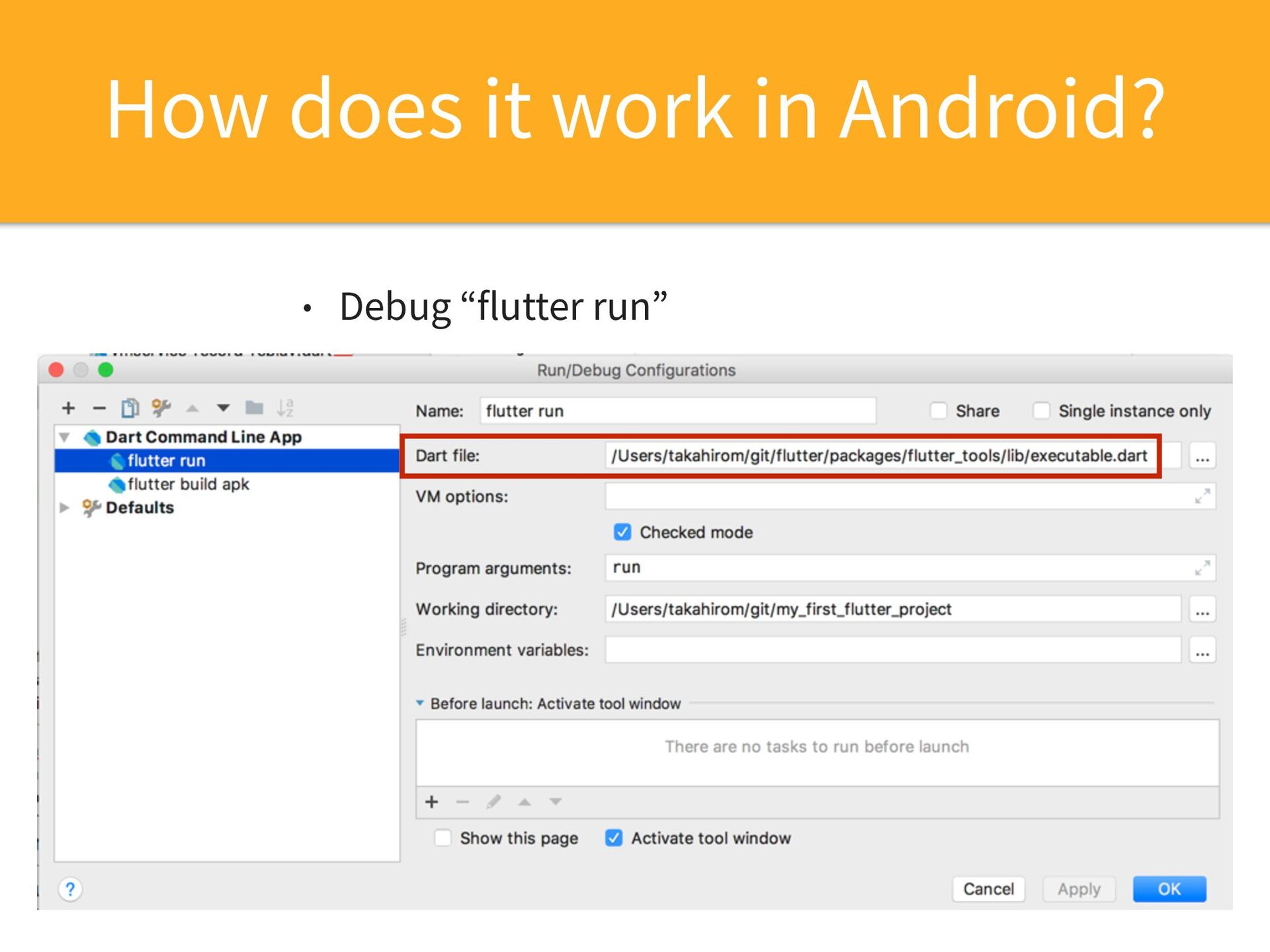This screenshot has width=1270, height=952.
Task: Add new configuration with plus icon
Action: pyautogui.click(x=68, y=408)
